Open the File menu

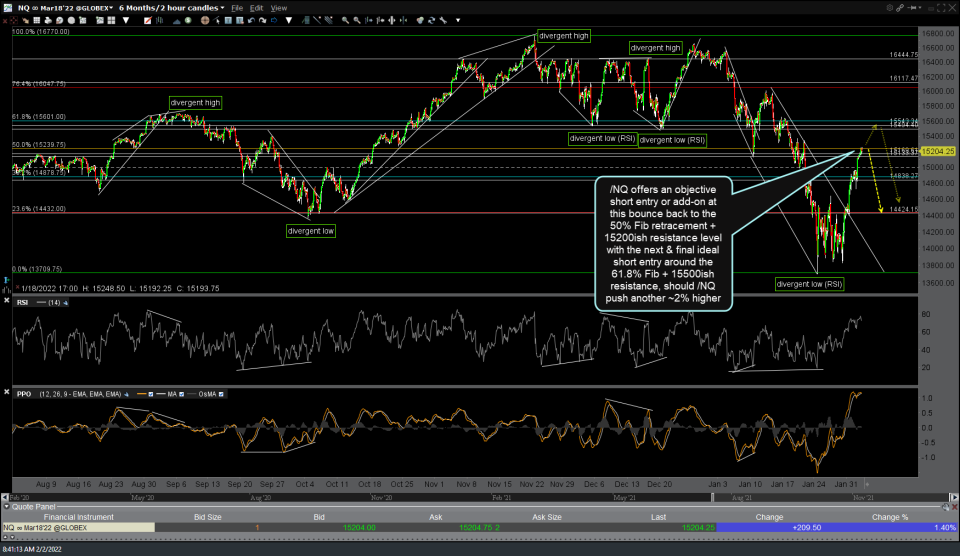(x=237, y=8)
